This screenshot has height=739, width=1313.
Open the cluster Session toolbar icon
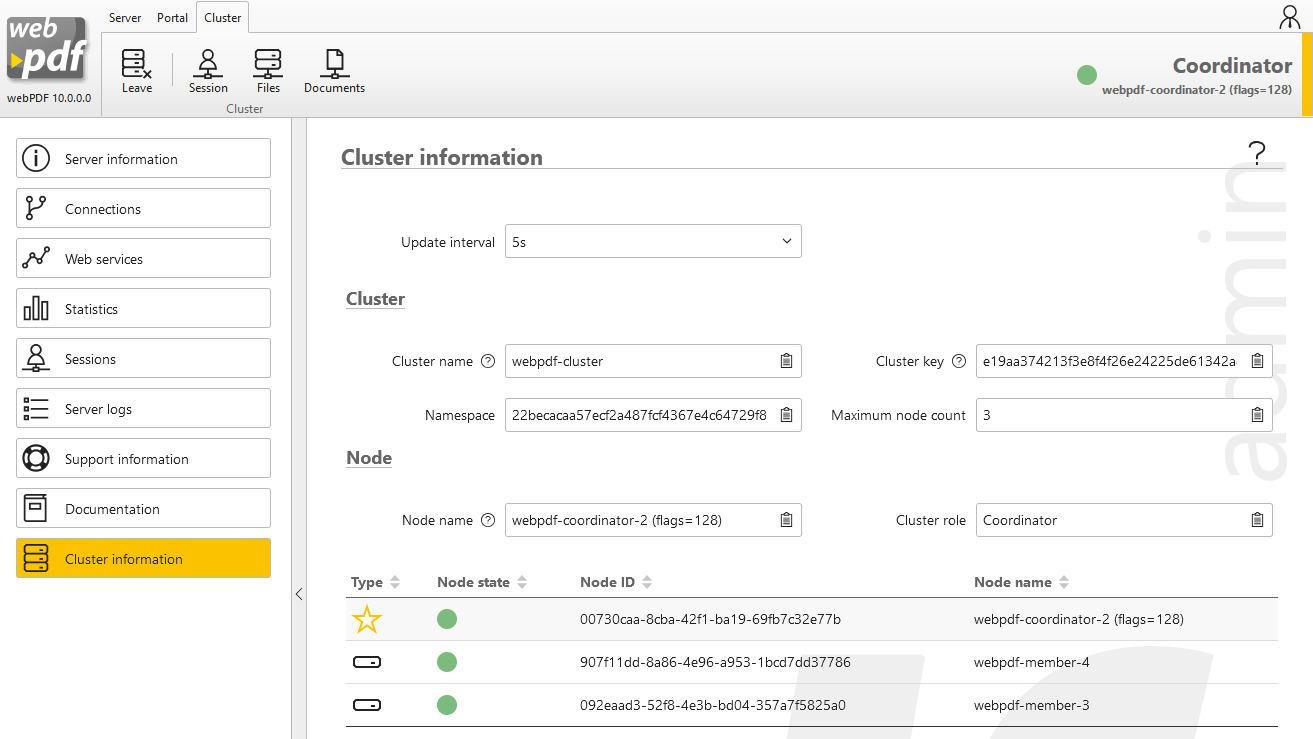208,71
